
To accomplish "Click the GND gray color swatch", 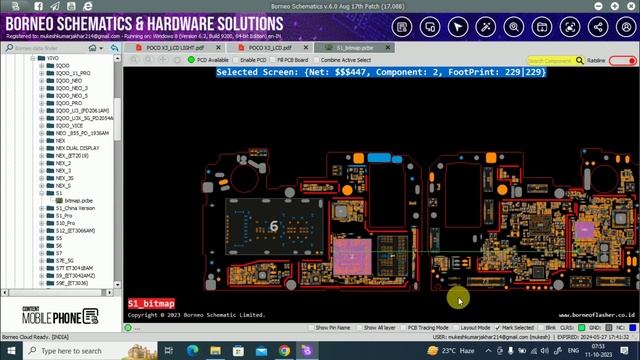I will [609, 328].
